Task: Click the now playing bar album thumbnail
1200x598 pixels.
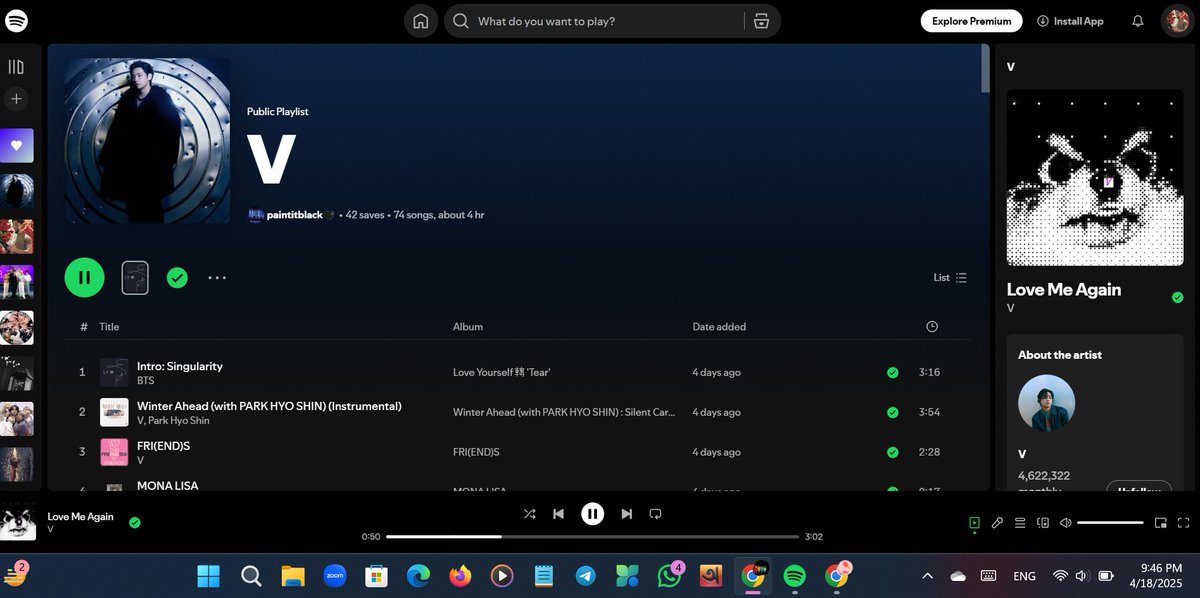Action: [x=18, y=522]
